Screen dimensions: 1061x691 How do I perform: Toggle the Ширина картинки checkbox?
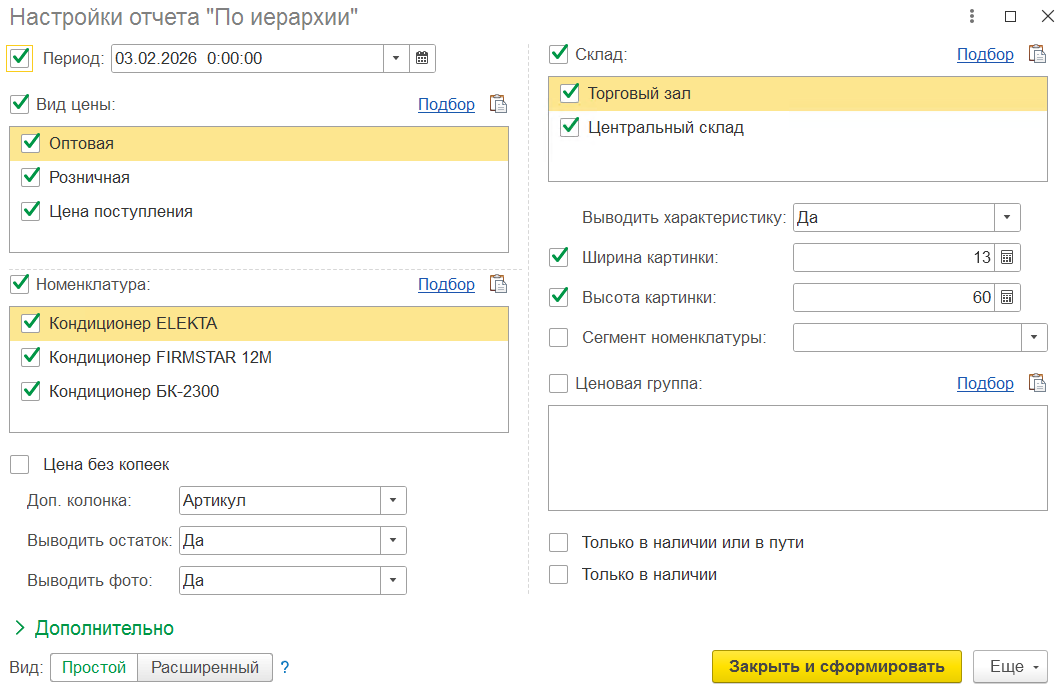(x=559, y=257)
